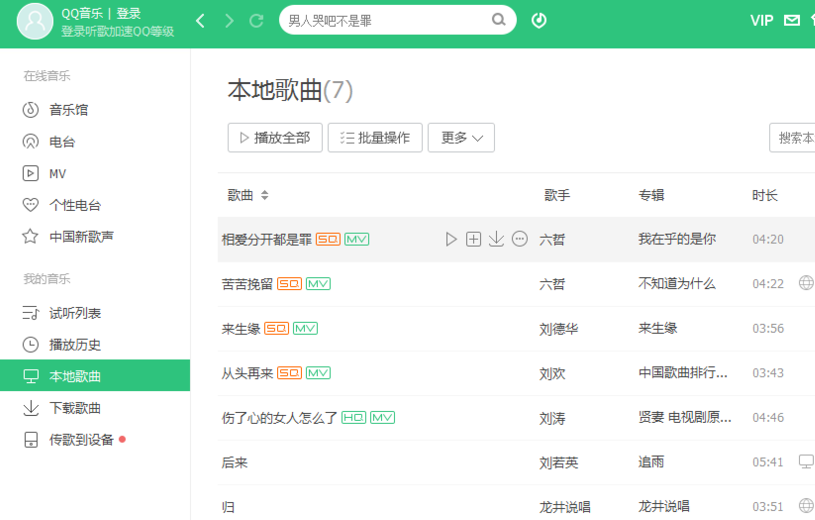Click download arrow icon on 相爱分开都是罪 row

pyautogui.click(x=496, y=239)
